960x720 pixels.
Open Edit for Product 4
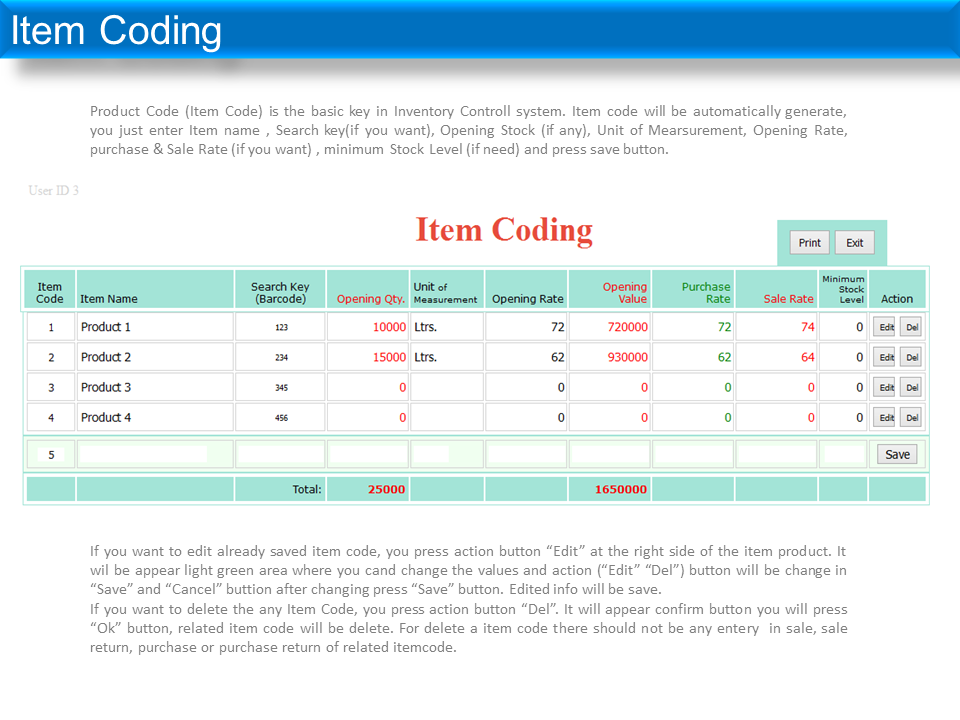coord(885,417)
